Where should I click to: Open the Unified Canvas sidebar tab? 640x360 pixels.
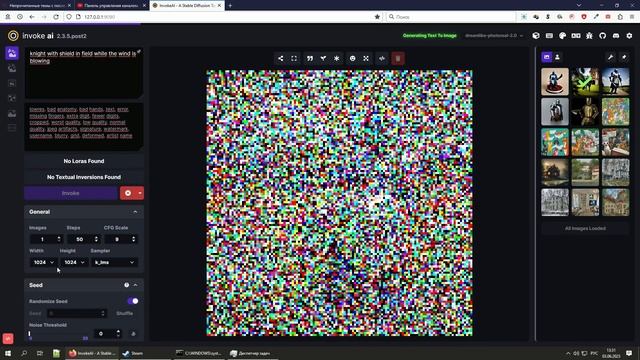(12, 83)
